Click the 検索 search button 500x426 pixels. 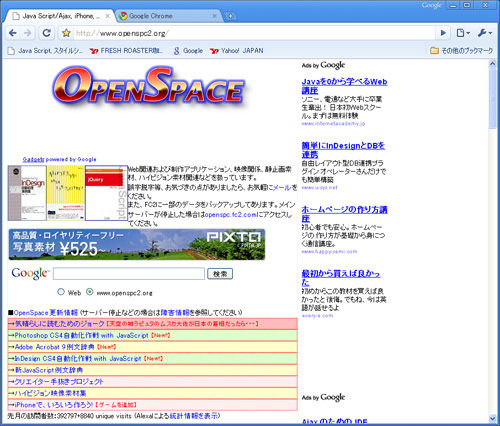pyautogui.click(x=220, y=274)
